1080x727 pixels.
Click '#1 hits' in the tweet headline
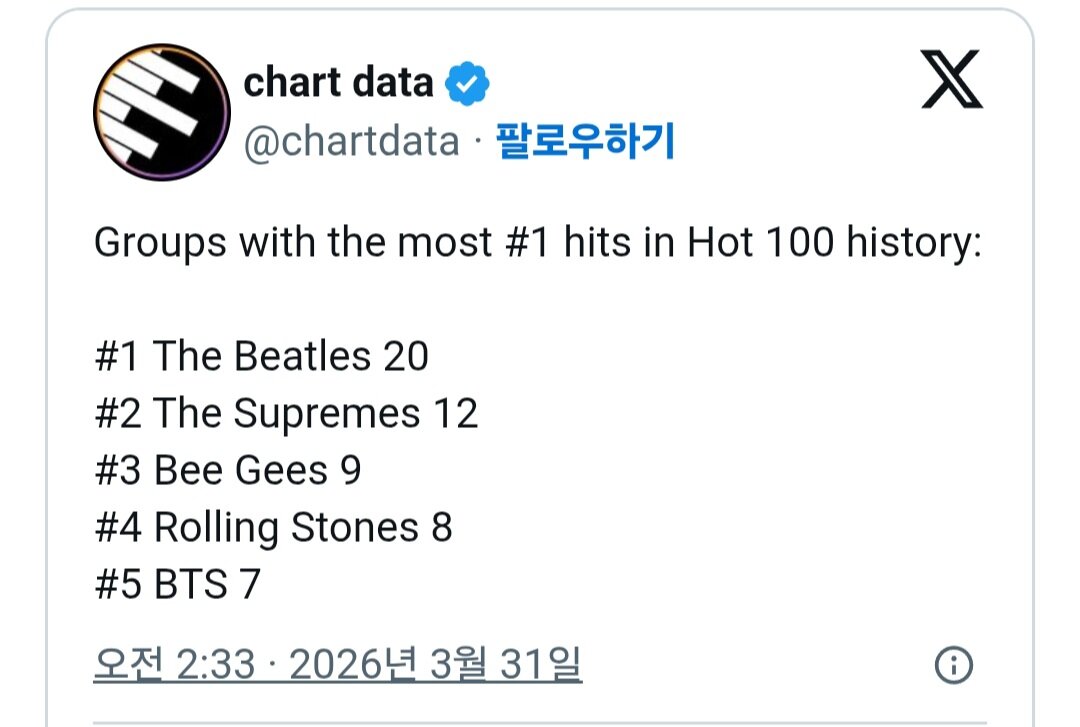(559, 243)
